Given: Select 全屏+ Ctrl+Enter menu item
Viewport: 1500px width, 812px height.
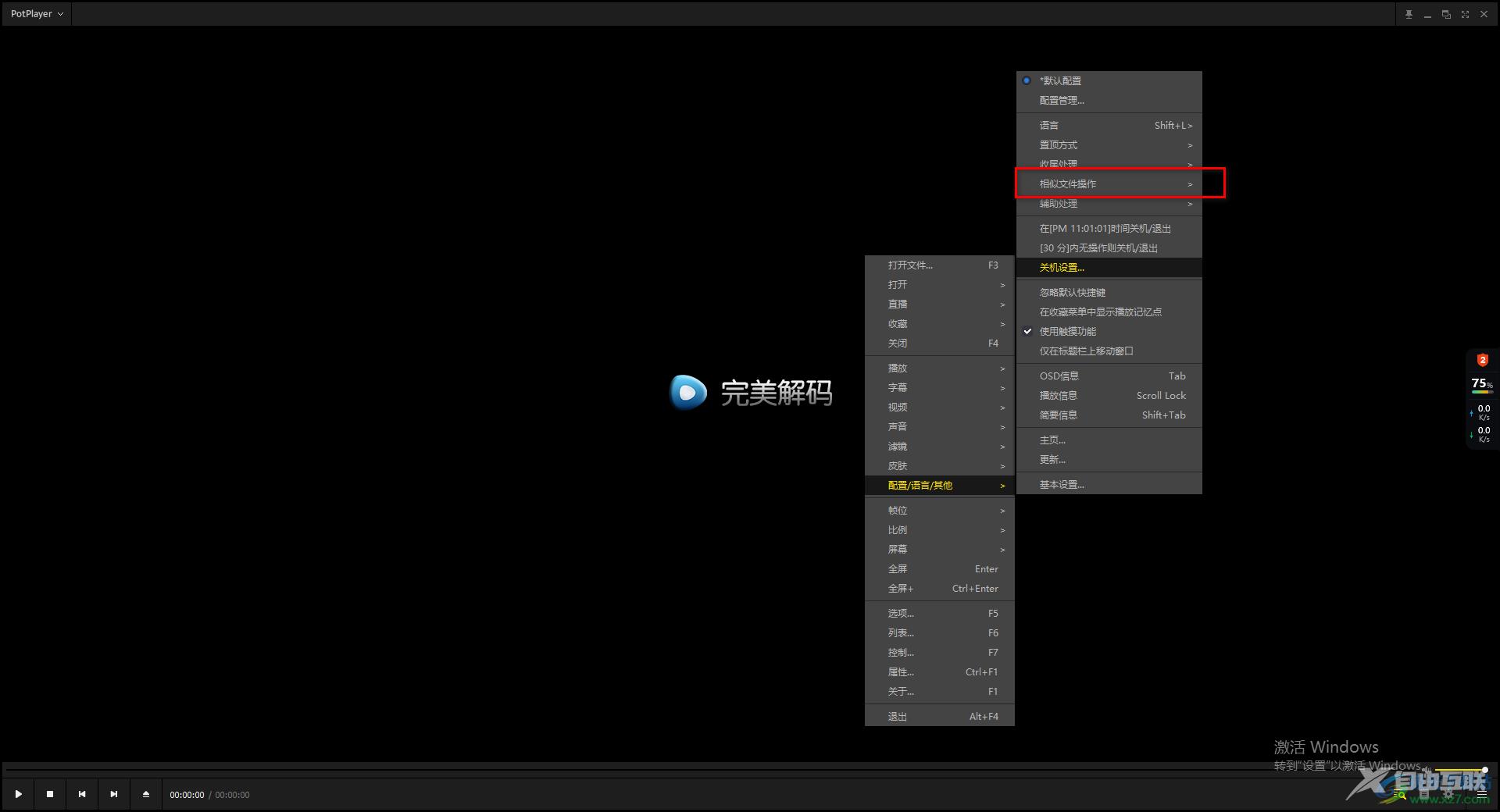Looking at the screenshot, I should click(939, 588).
